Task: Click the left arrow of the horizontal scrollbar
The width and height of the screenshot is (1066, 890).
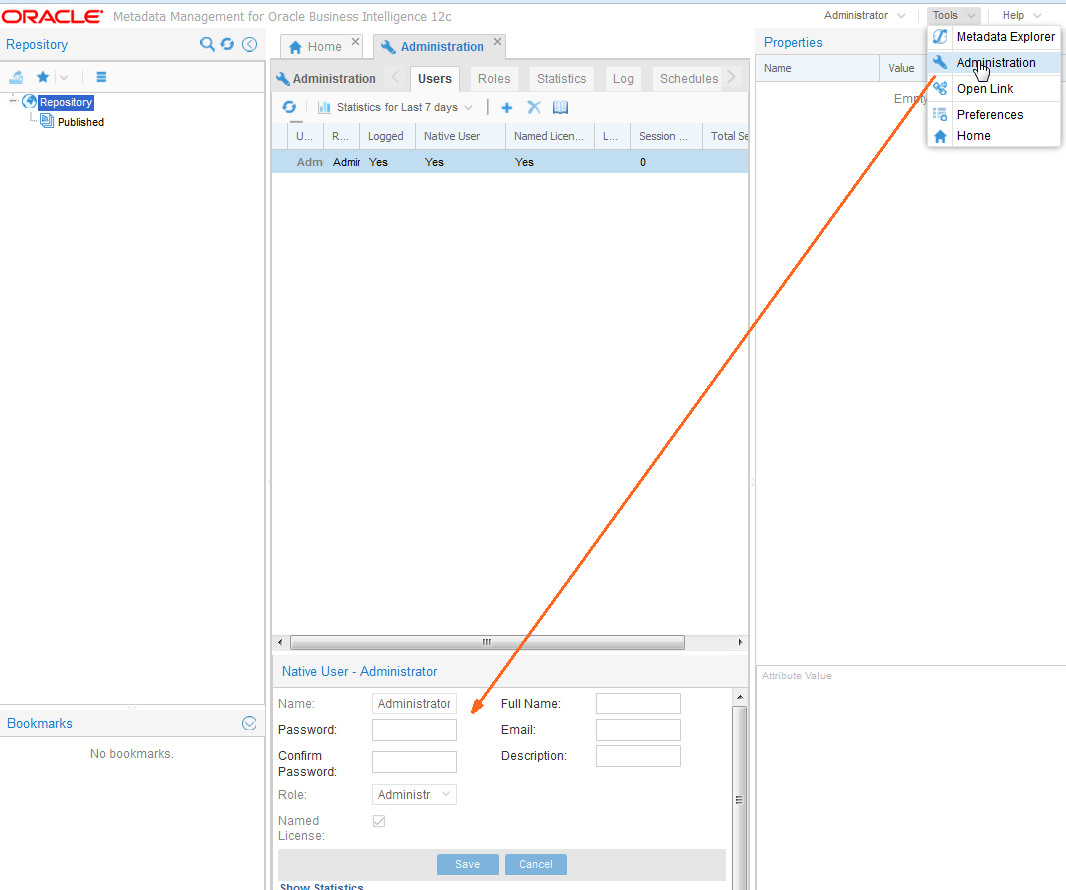Action: click(x=280, y=643)
